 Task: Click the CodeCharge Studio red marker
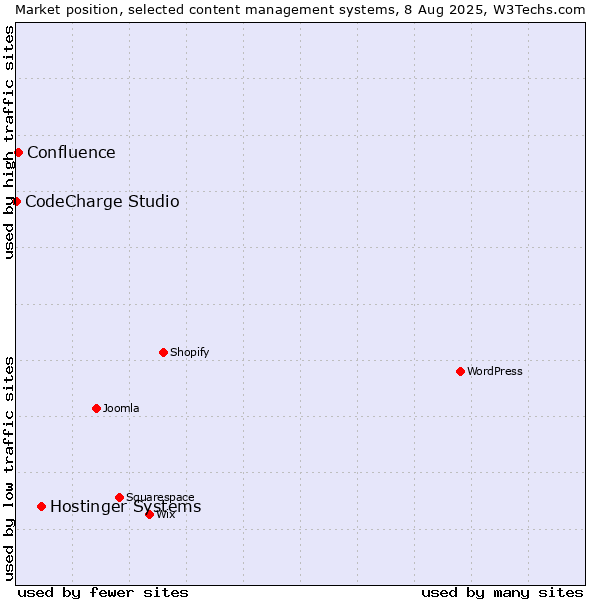pyautogui.click(x=16, y=202)
